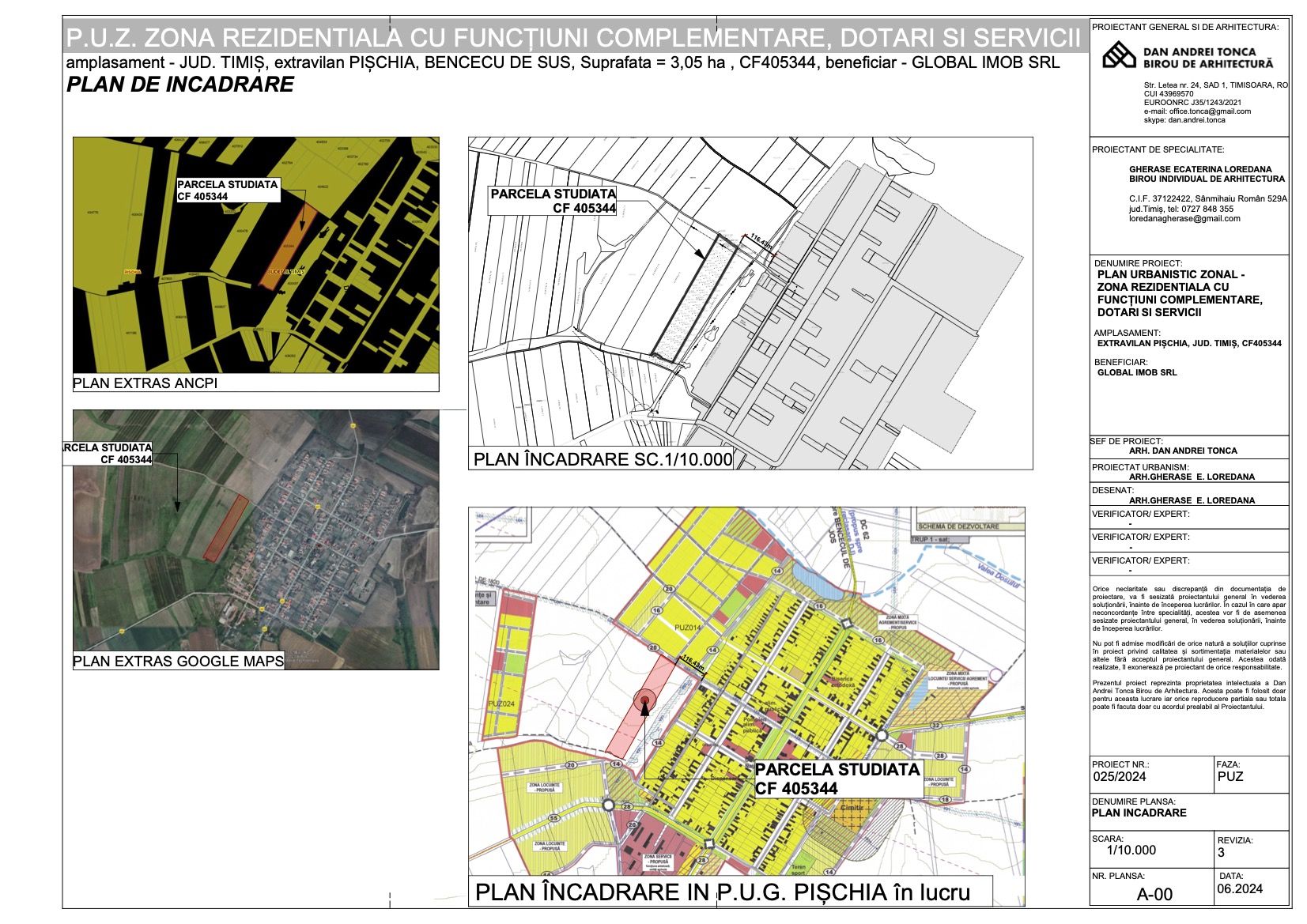Click the scale value 1/10.000 in the title block
The image size is (1307, 924).
(1131, 850)
